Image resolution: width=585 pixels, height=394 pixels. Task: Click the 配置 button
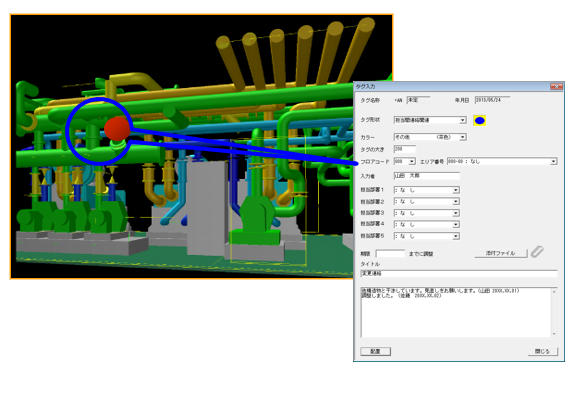click(x=375, y=351)
